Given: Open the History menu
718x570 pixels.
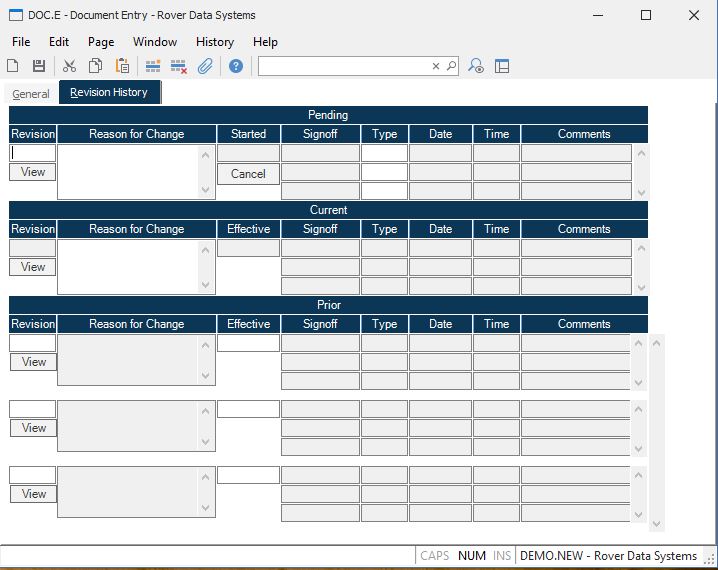Looking at the screenshot, I should click(214, 42).
